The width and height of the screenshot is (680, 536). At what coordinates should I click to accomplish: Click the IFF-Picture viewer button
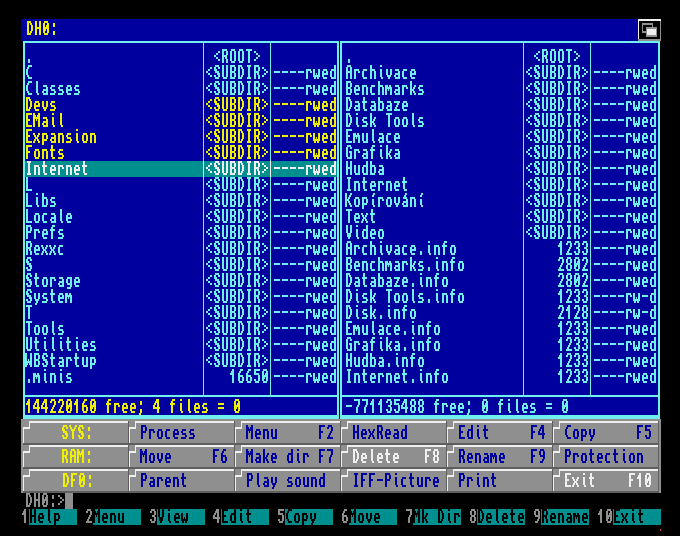pos(394,481)
